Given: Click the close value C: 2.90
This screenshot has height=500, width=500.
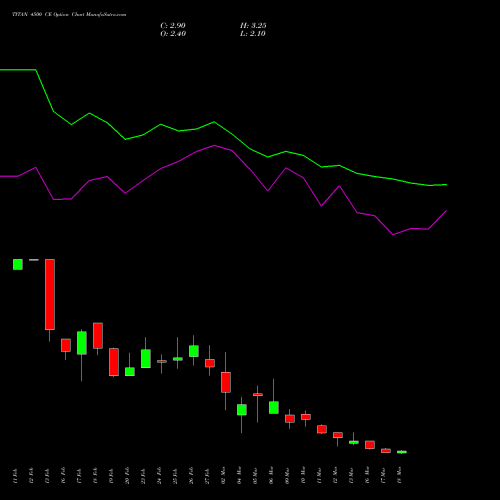Looking at the screenshot, I should [x=173, y=26].
